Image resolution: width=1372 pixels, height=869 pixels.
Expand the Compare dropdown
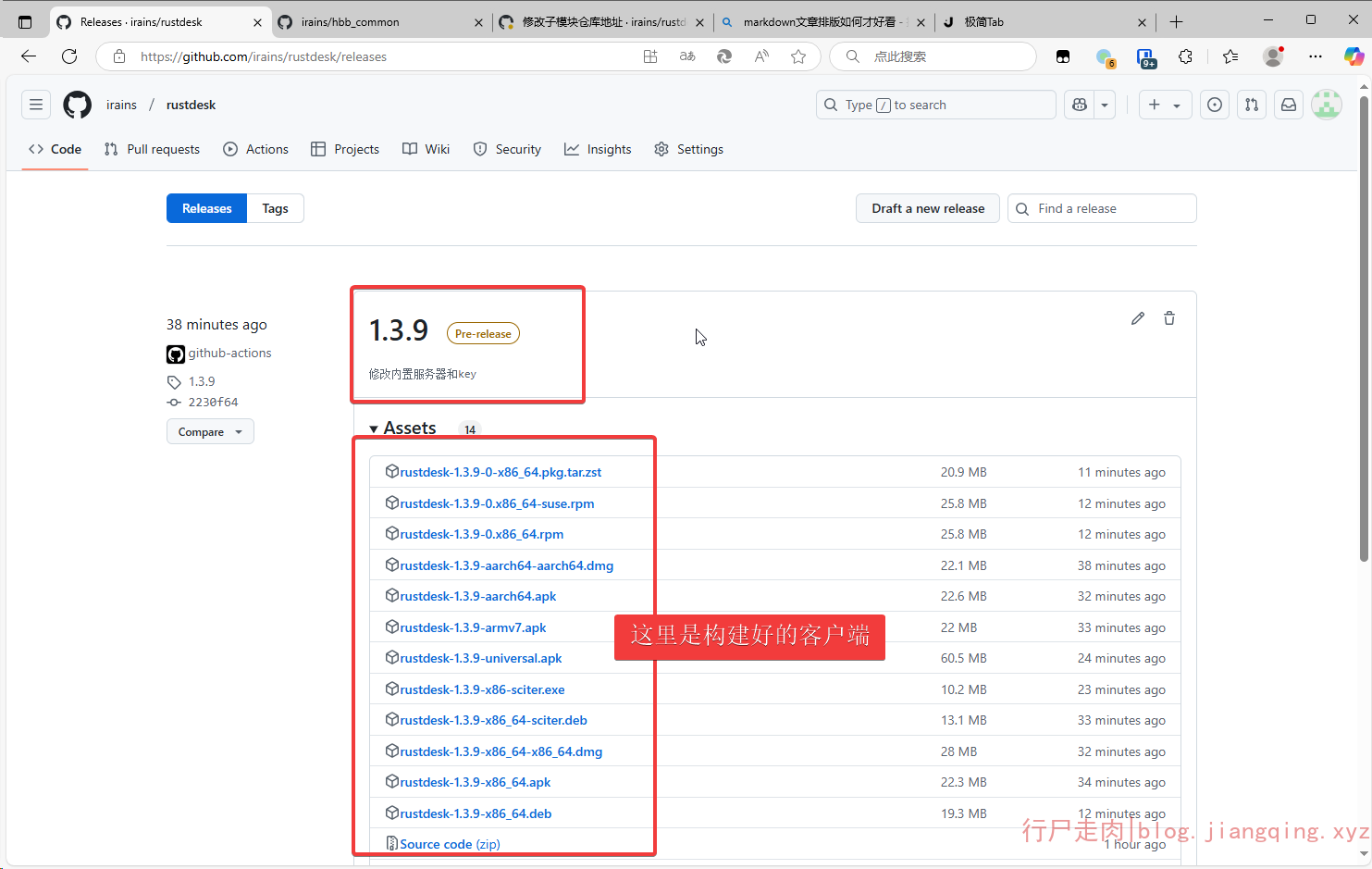[x=210, y=432]
